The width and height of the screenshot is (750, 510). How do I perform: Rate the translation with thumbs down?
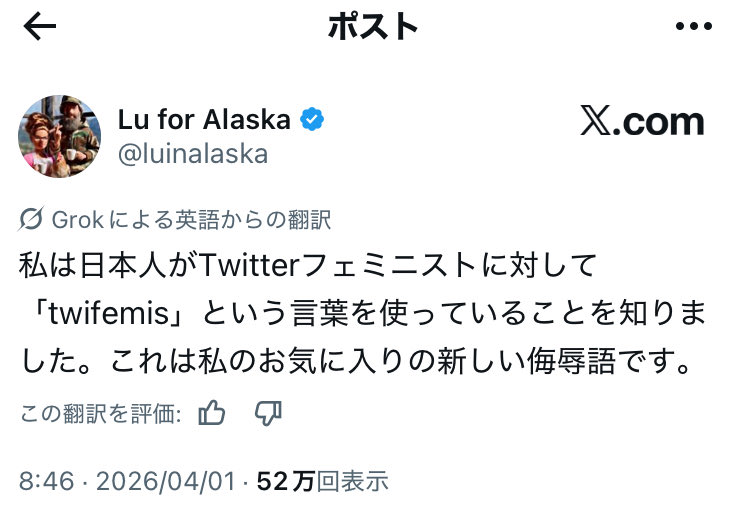(269, 413)
